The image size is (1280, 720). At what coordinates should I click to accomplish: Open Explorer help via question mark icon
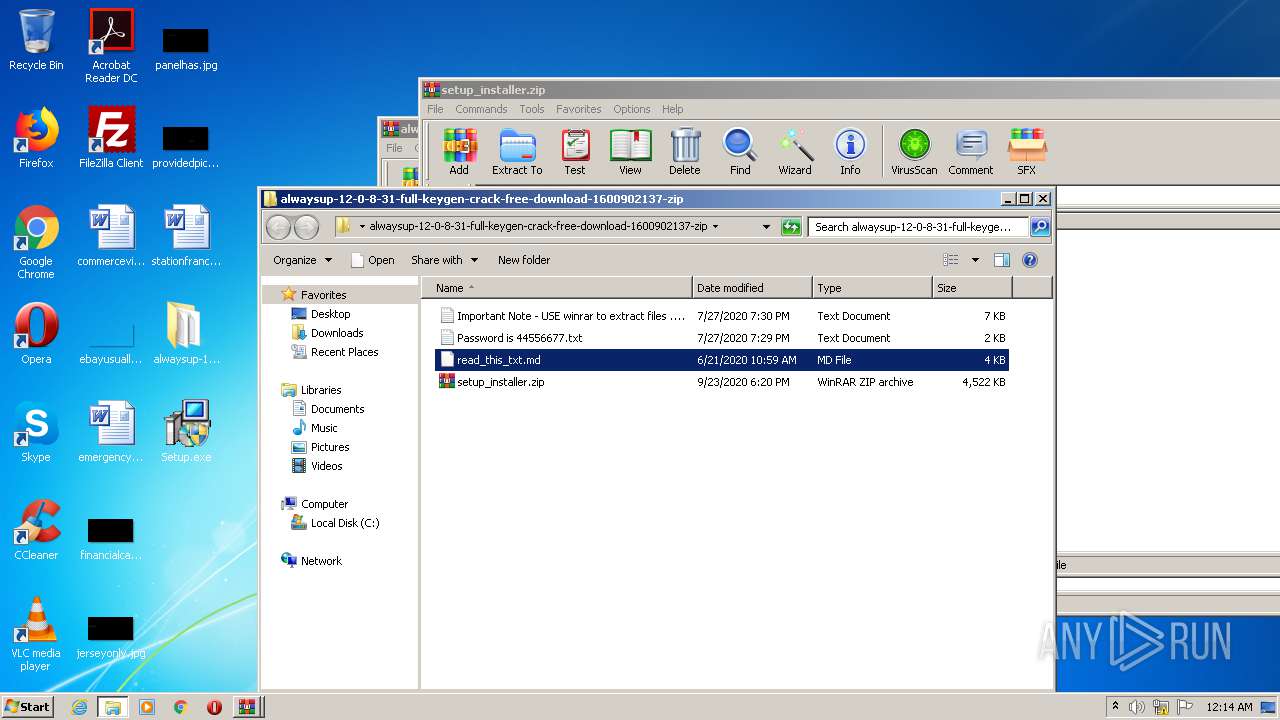coord(1030,260)
